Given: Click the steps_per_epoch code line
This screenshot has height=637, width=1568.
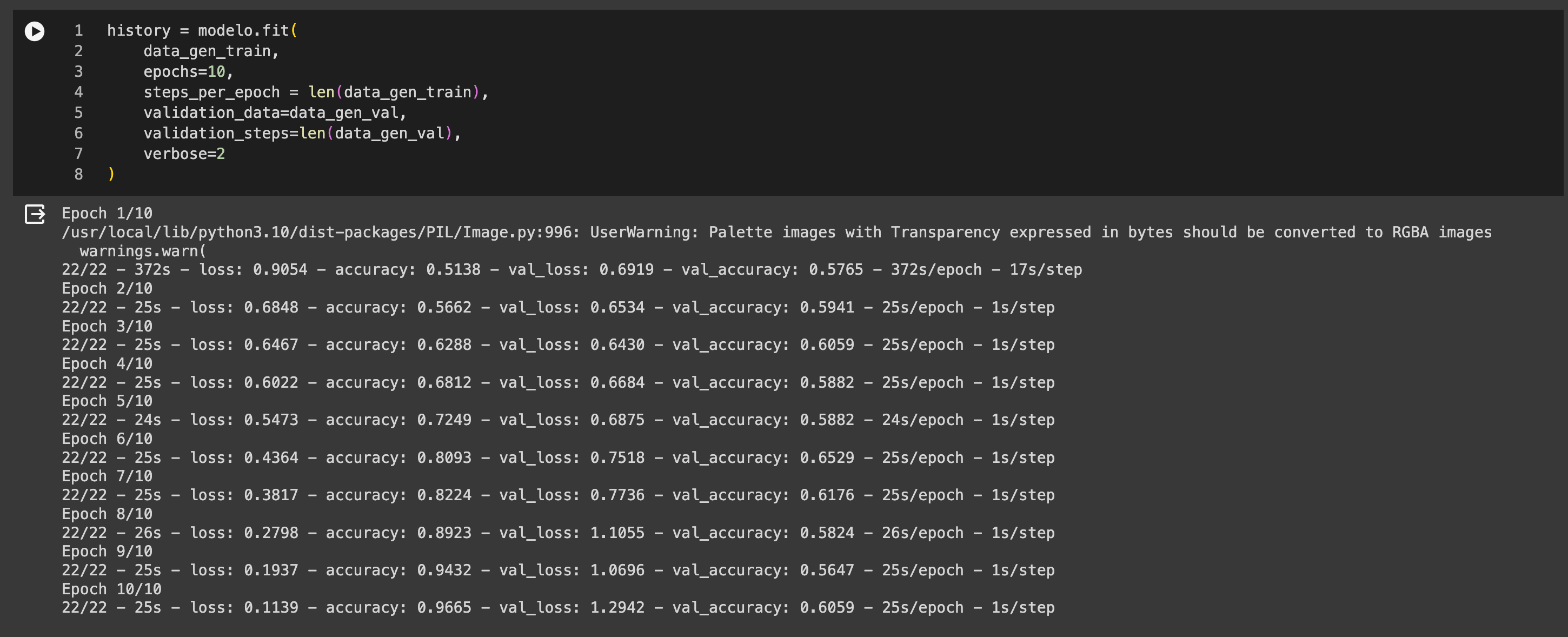Looking at the screenshot, I should pyautogui.click(x=315, y=92).
